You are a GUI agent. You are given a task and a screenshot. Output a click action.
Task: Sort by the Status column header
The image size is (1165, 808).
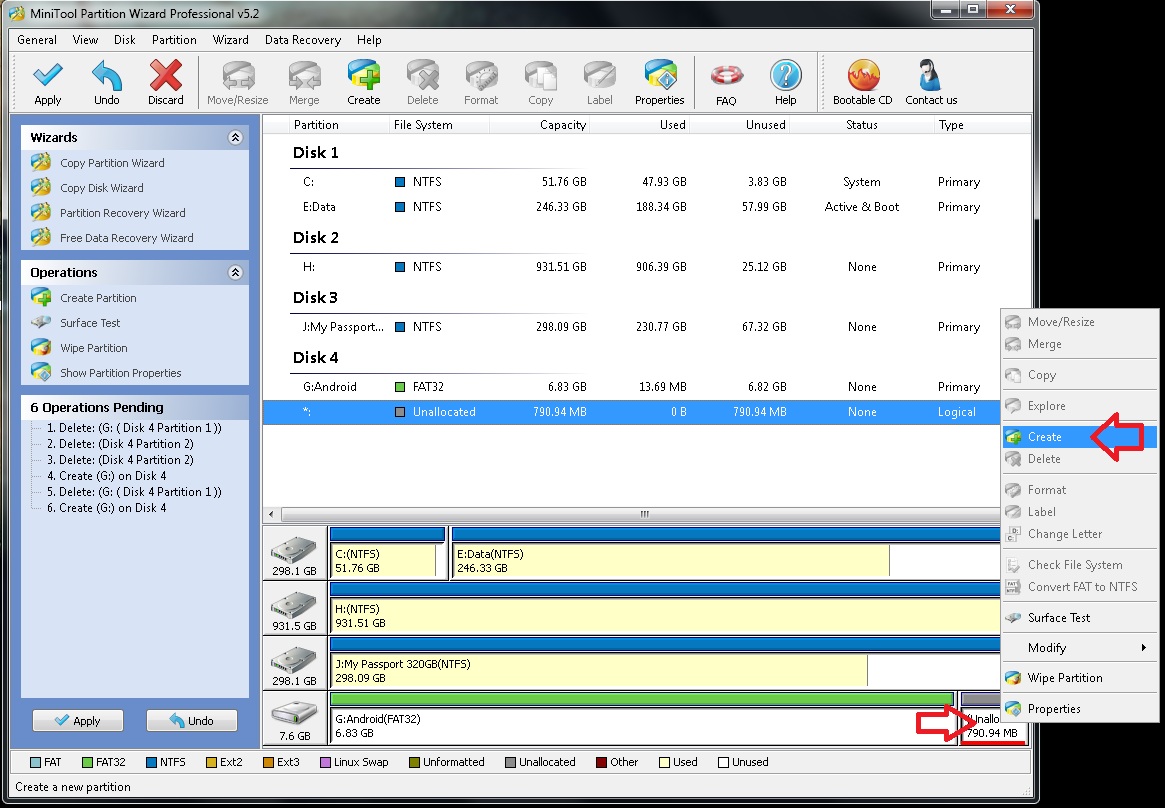point(862,125)
